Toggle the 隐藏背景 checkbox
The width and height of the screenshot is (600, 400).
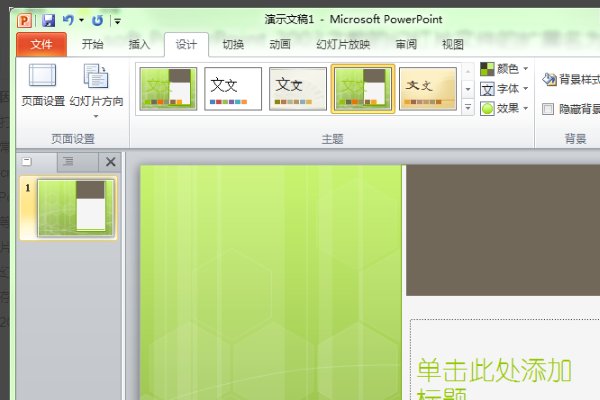[x=548, y=109]
